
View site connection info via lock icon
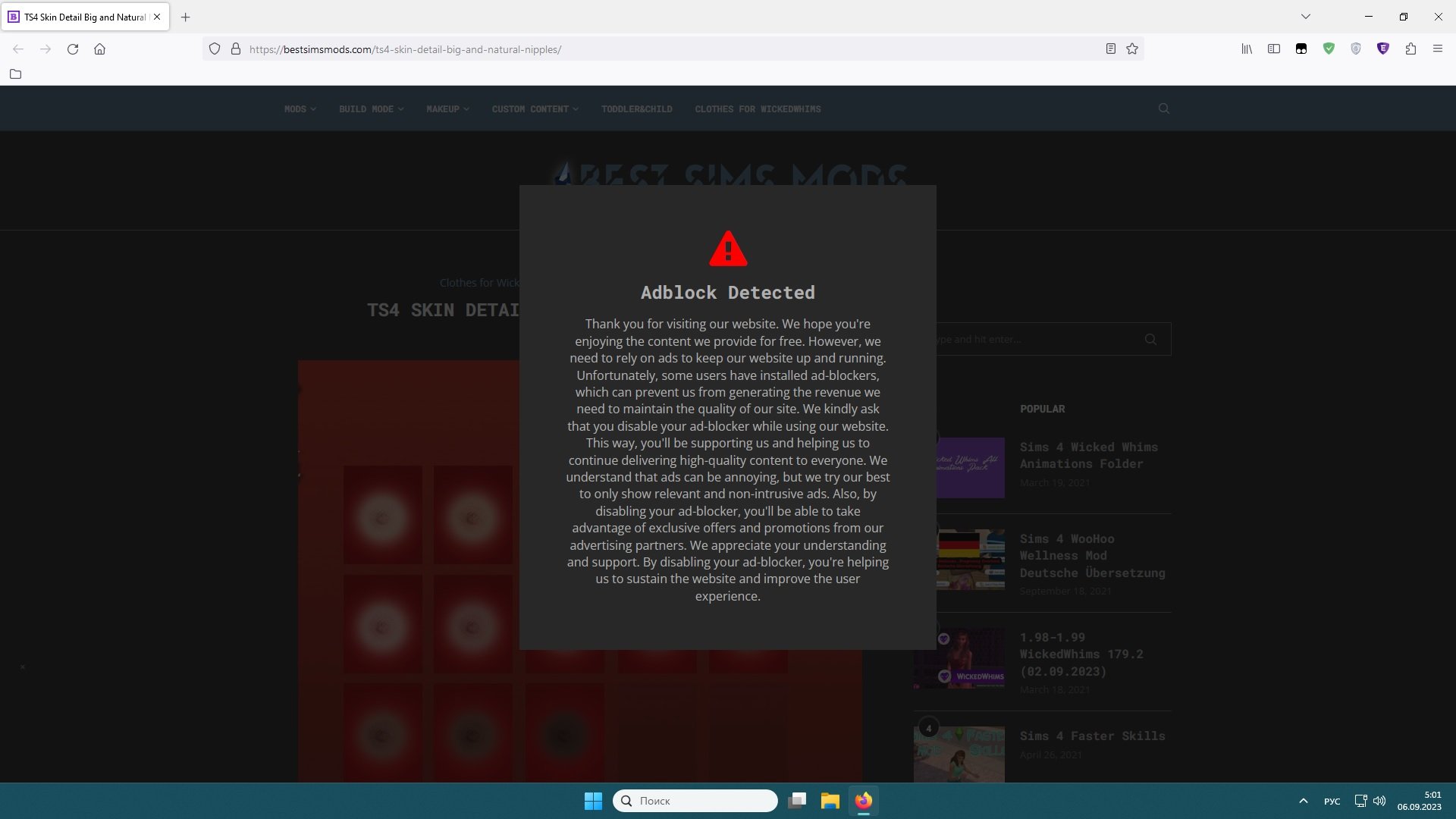[x=236, y=49]
